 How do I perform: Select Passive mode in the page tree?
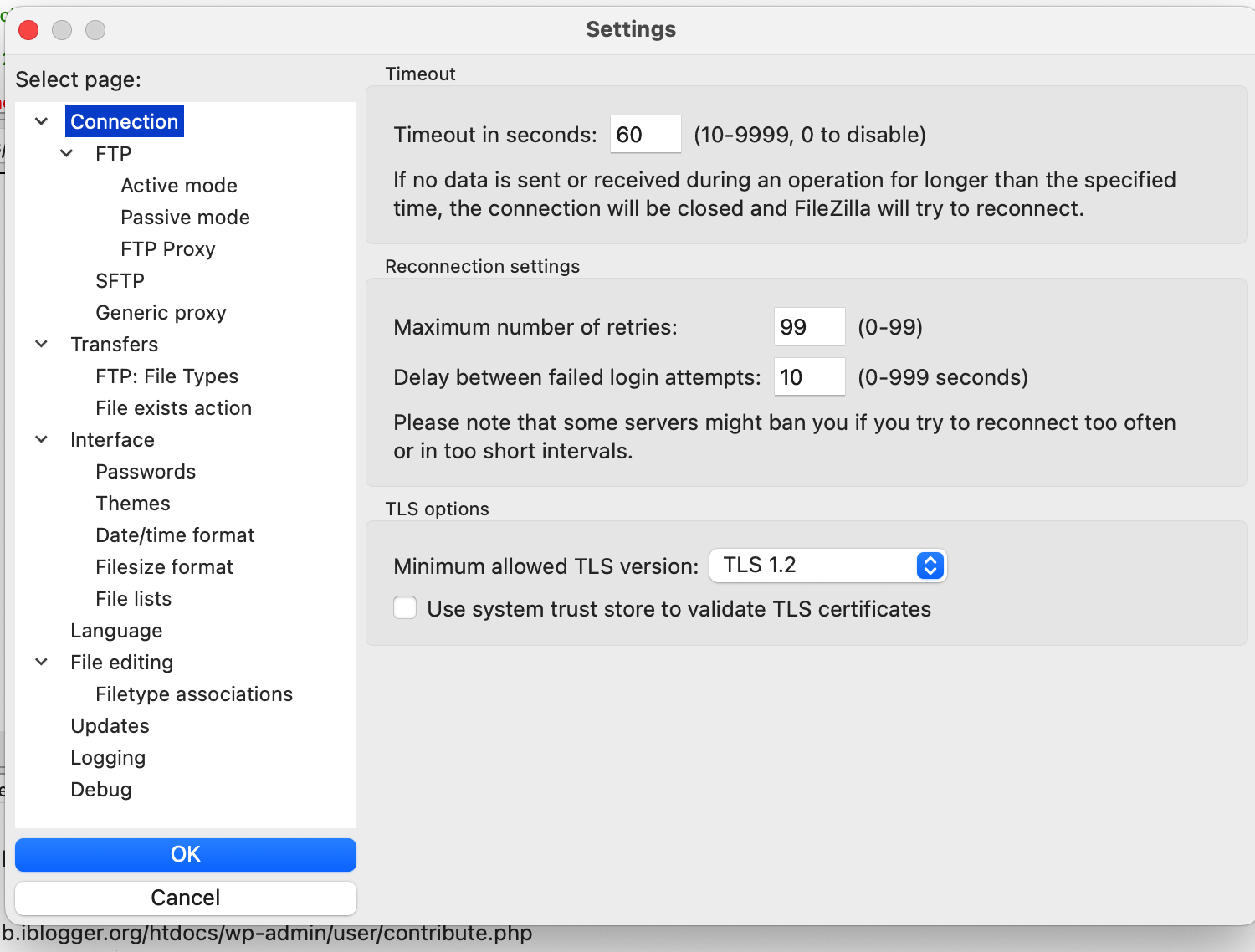(185, 218)
